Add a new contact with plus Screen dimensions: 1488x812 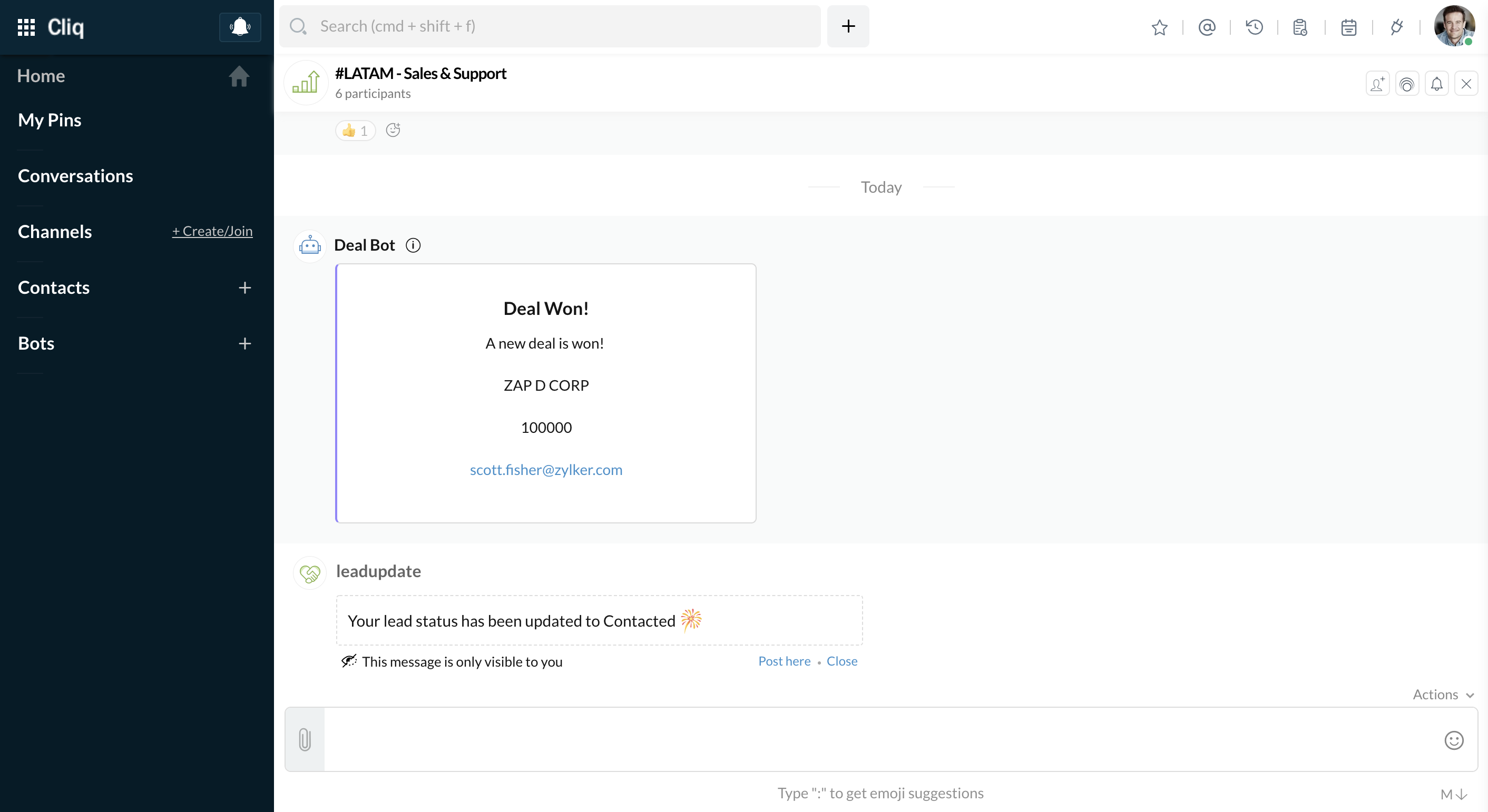click(245, 288)
